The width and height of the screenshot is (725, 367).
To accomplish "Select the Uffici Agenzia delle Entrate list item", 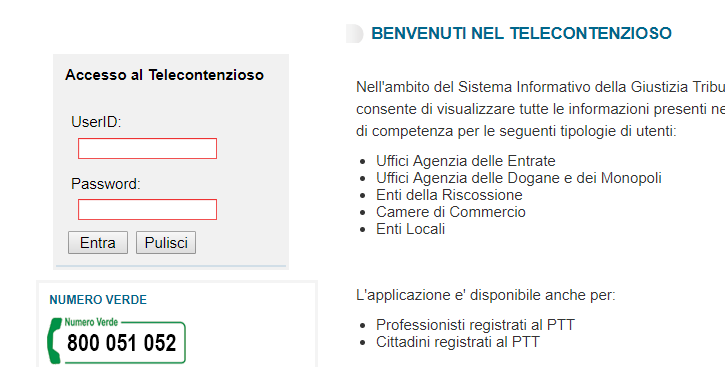I will (x=466, y=161).
